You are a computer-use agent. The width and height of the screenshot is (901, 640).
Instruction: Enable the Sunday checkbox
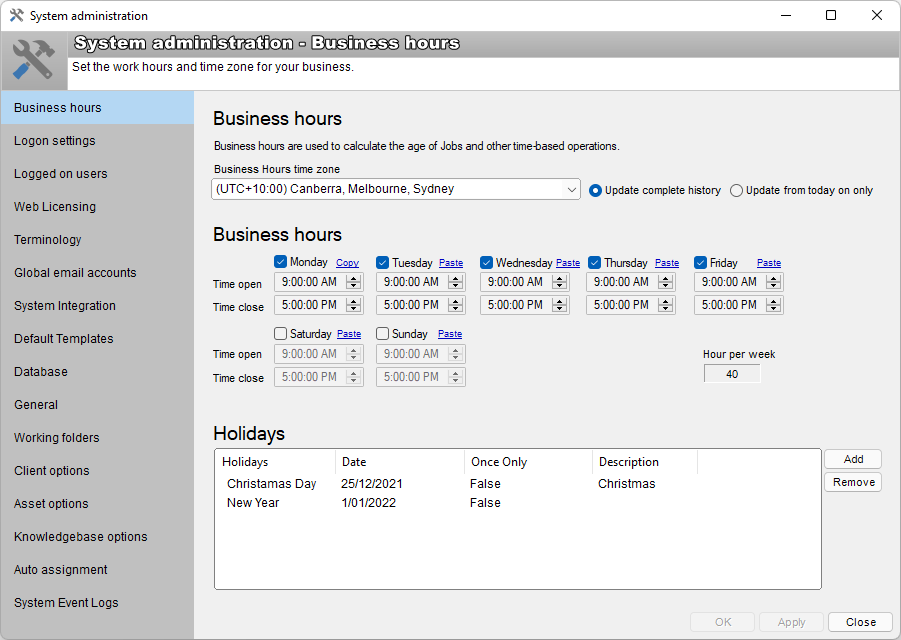tap(383, 333)
